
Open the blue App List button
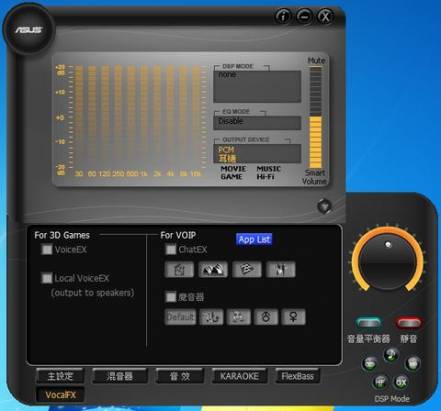click(254, 239)
